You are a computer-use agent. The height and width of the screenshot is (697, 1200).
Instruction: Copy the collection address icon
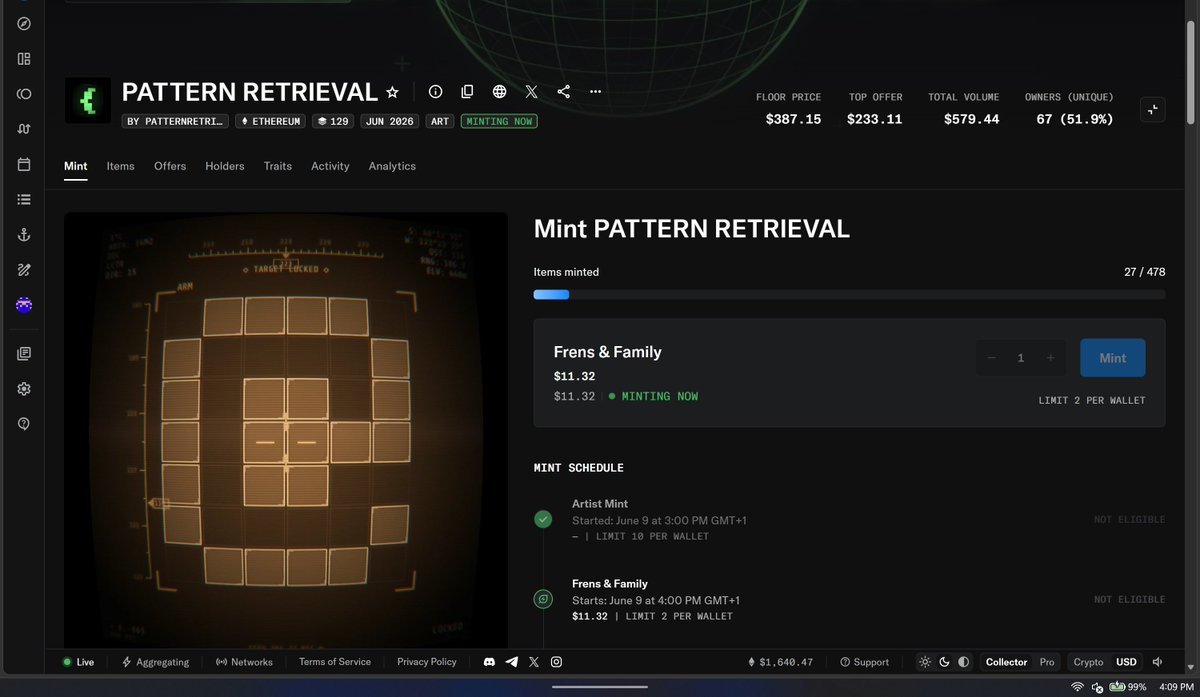(x=467, y=92)
